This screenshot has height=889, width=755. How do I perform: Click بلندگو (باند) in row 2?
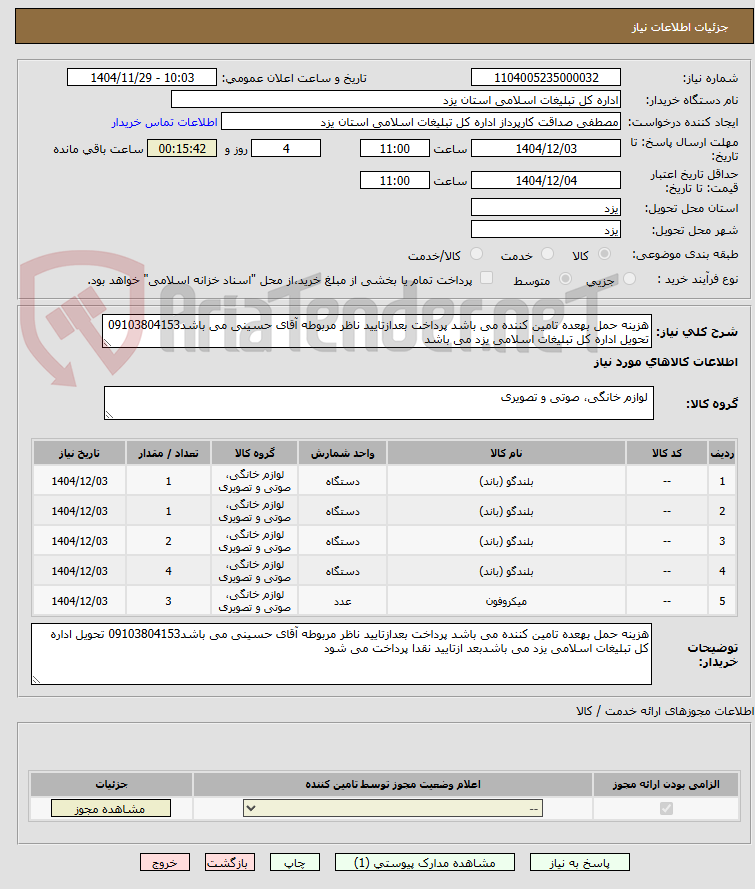506,511
